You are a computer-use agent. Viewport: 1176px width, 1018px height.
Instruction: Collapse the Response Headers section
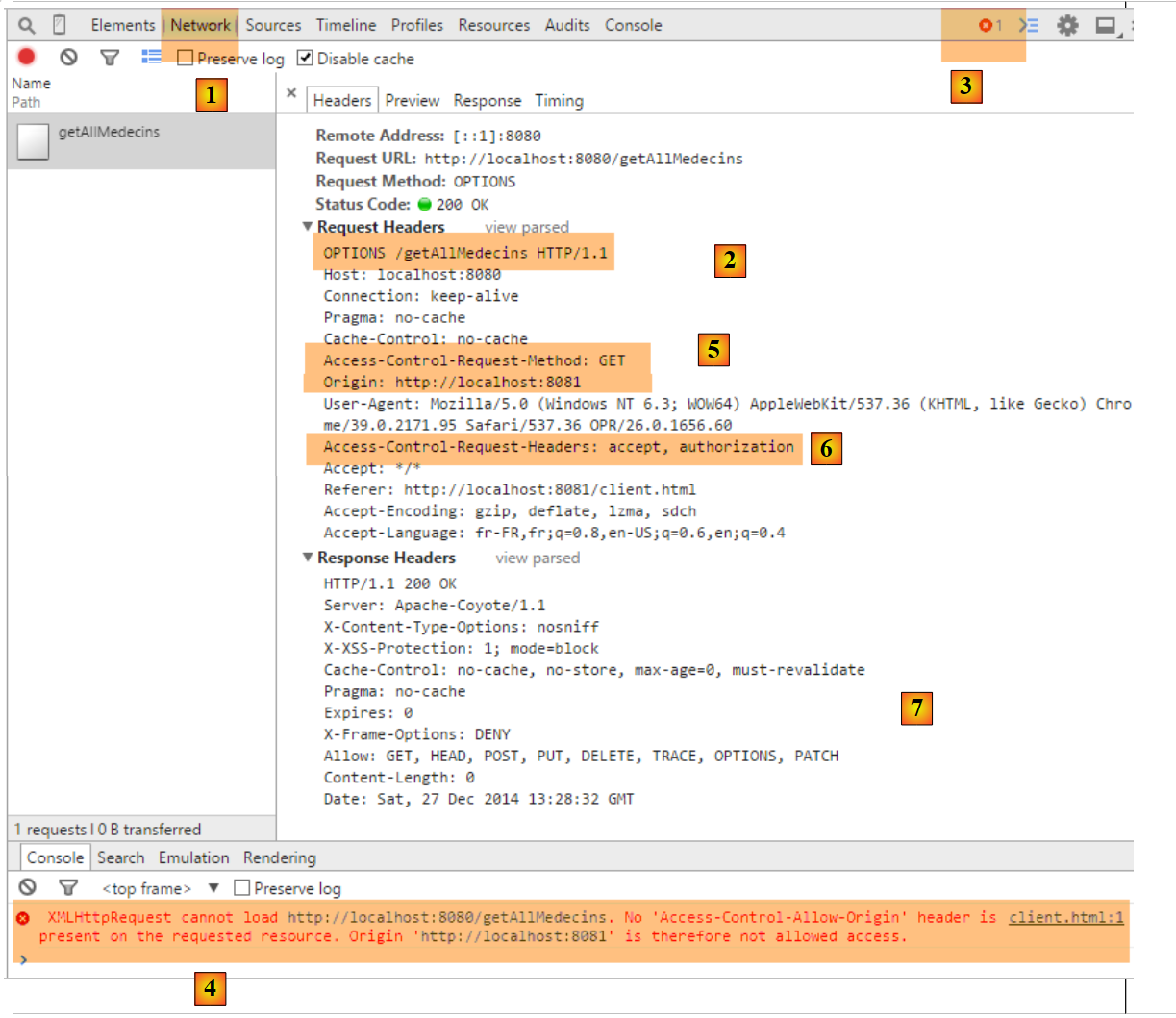308,558
